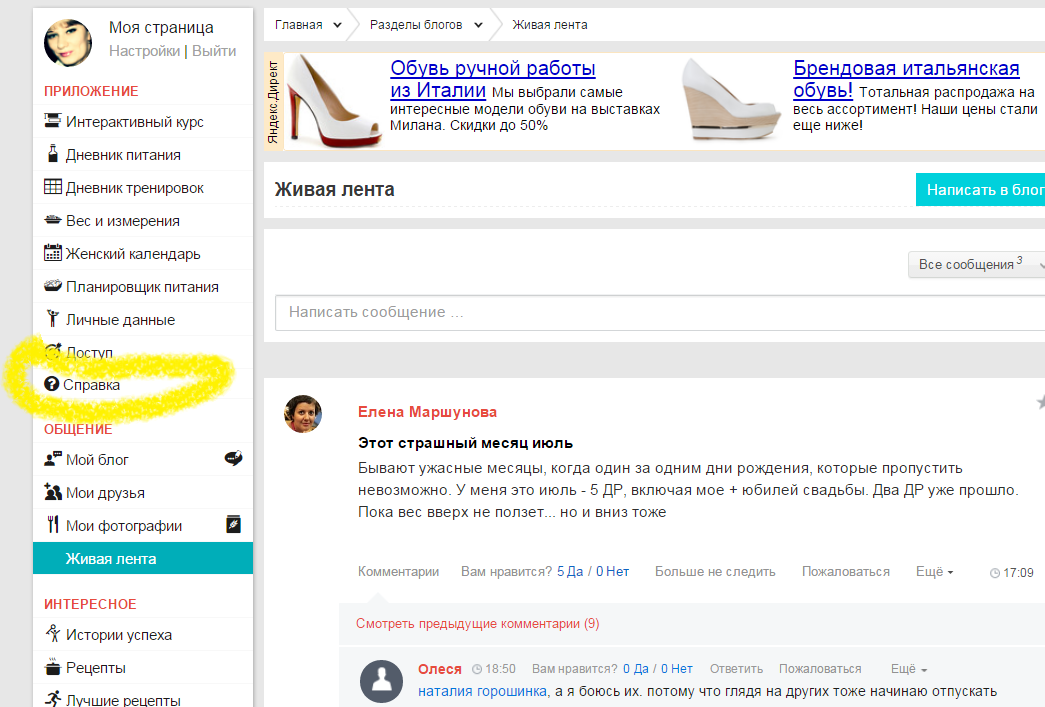Click Смотреть предыдущие комментарии link
1045x707 pixels.
(x=477, y=624)
